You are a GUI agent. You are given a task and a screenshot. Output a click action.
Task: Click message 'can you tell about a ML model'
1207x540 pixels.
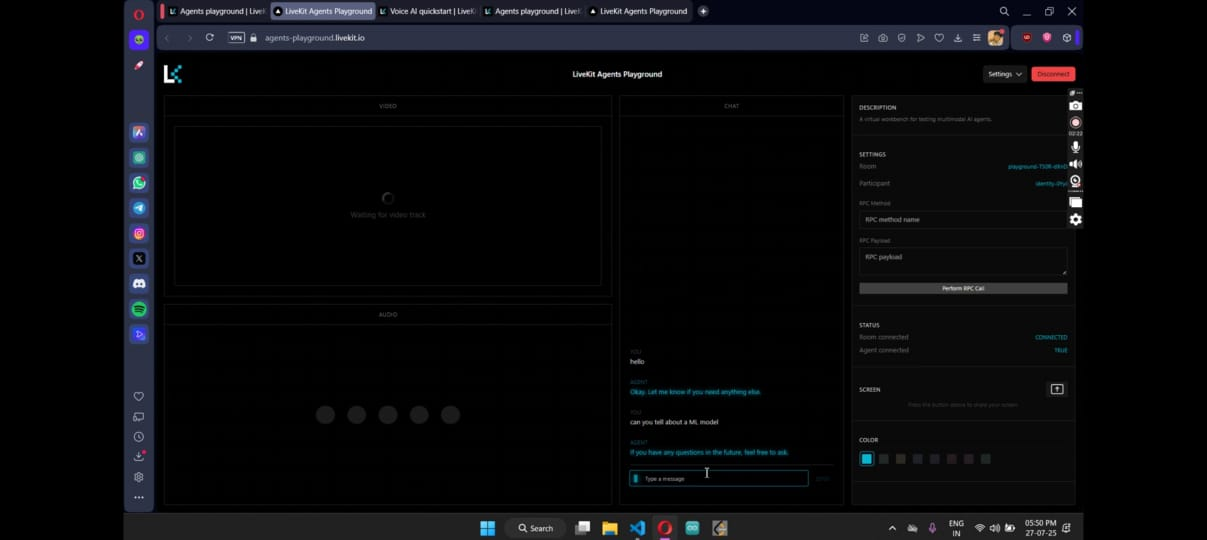point(674,422)
